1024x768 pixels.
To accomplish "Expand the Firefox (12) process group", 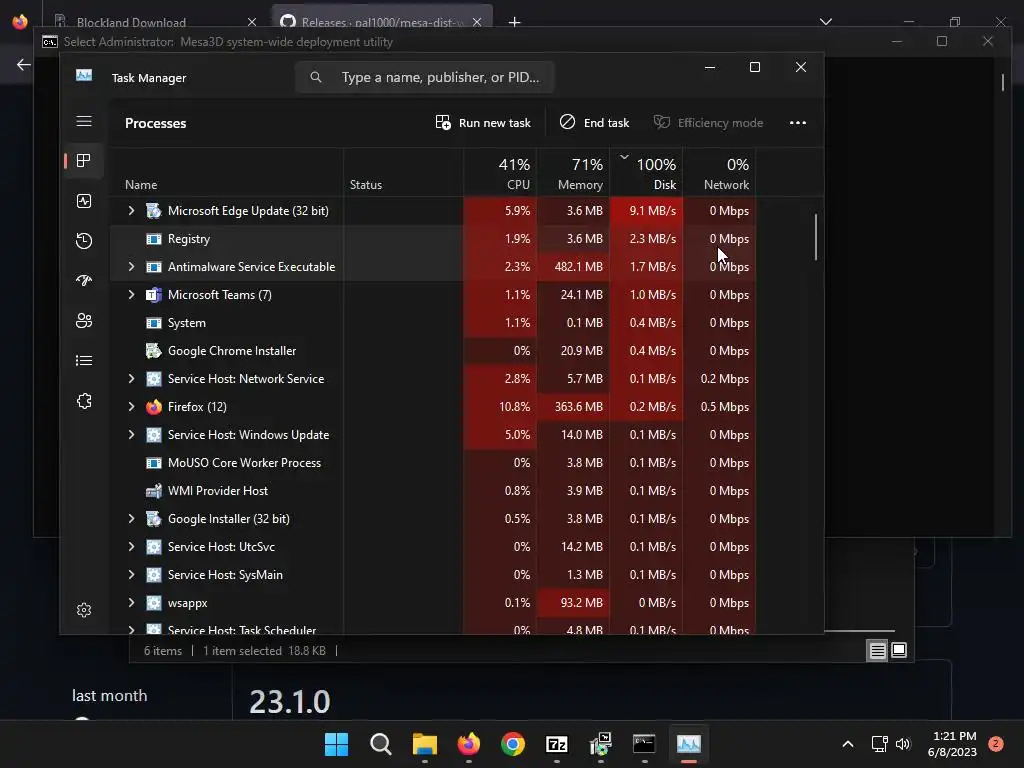I will pos(131,407).
